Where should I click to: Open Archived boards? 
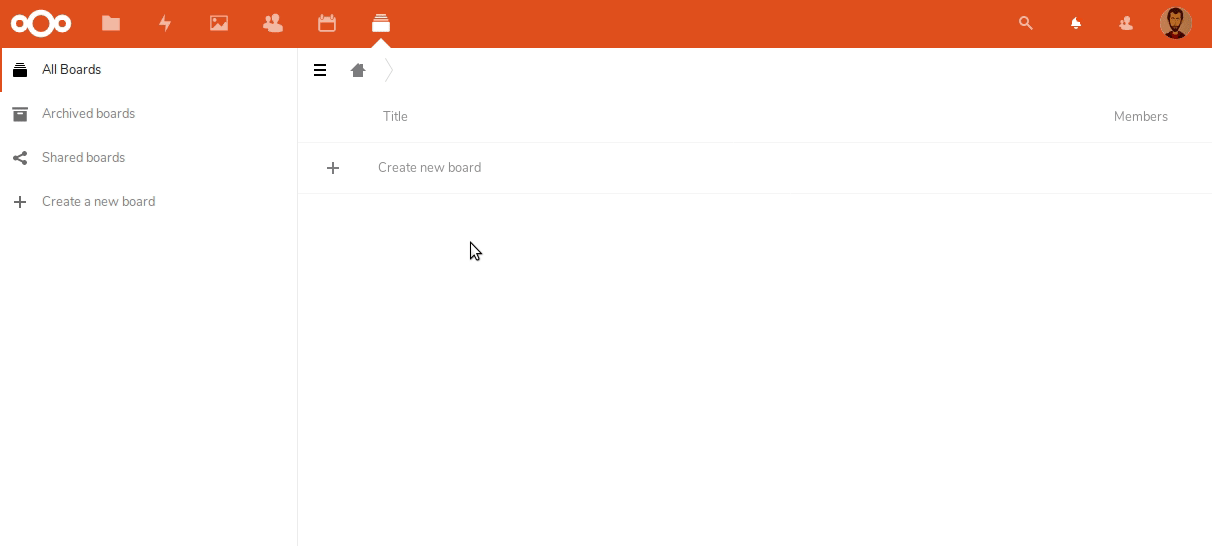88,114
